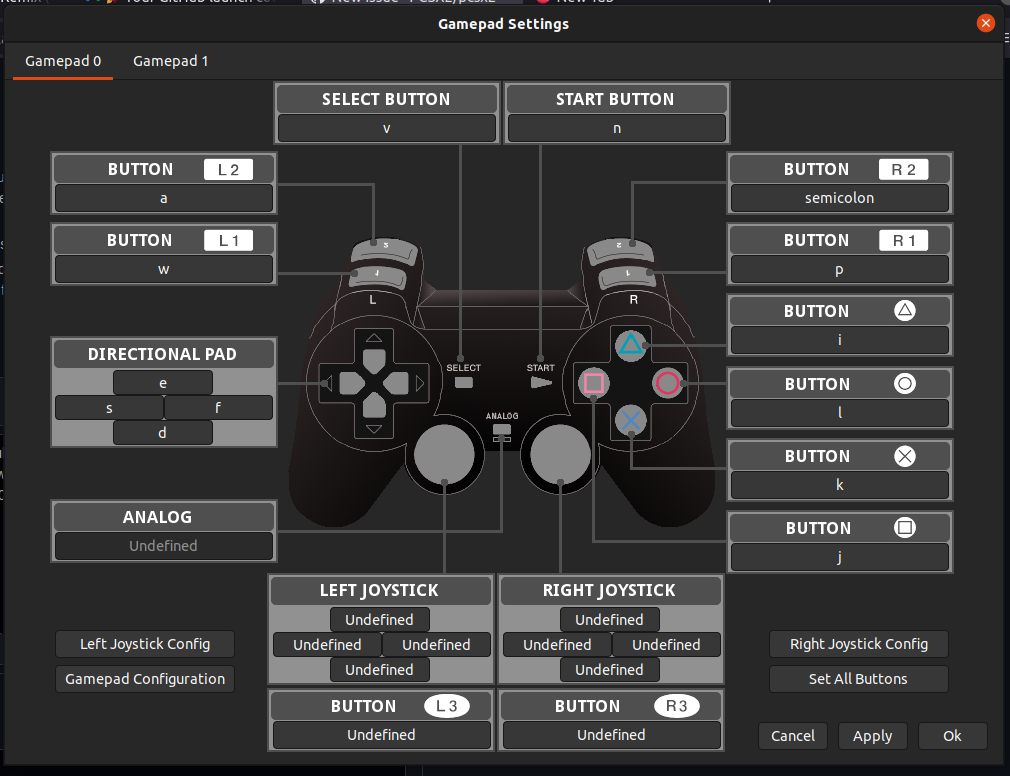Rebind the Start button mapped to n
The width and height of the screenshot is (1010, 776).
(616, 128)
